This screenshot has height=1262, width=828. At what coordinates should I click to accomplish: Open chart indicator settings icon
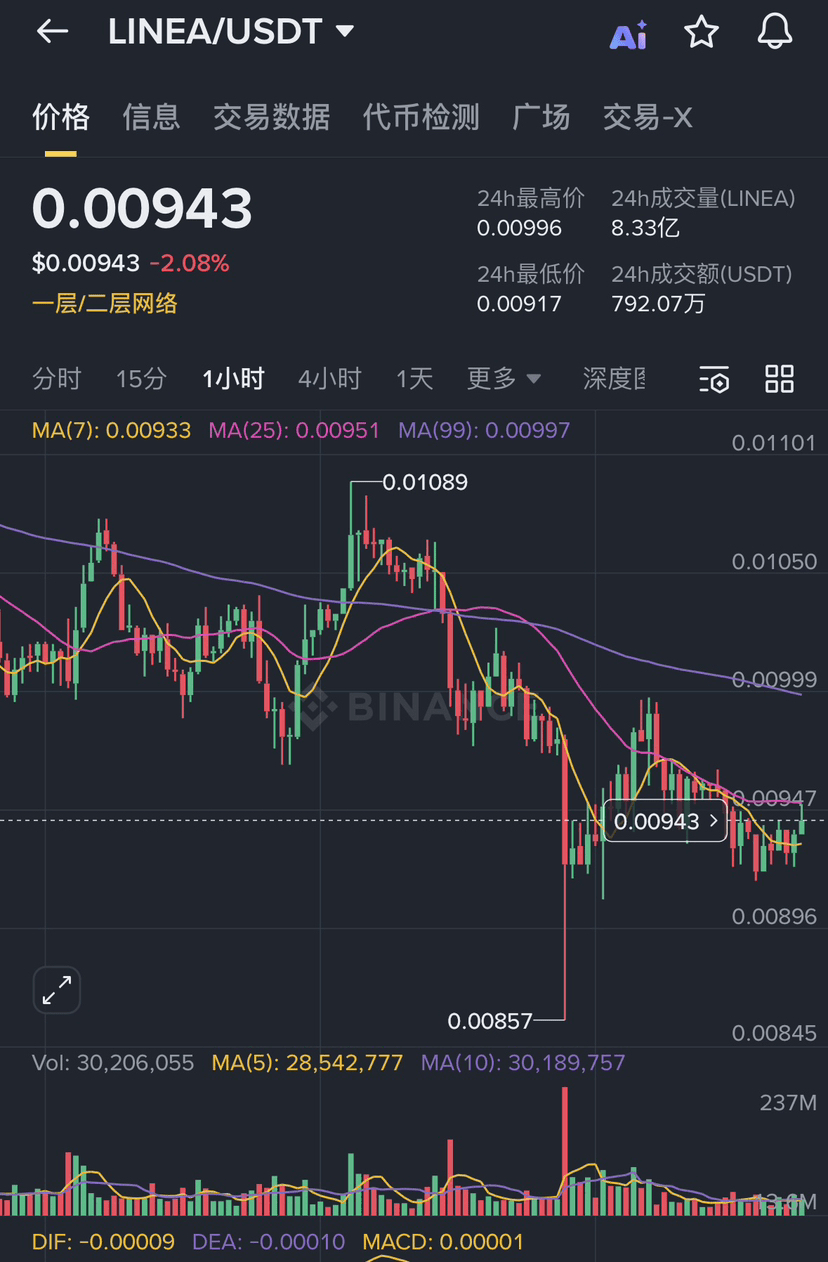[714, 379]
